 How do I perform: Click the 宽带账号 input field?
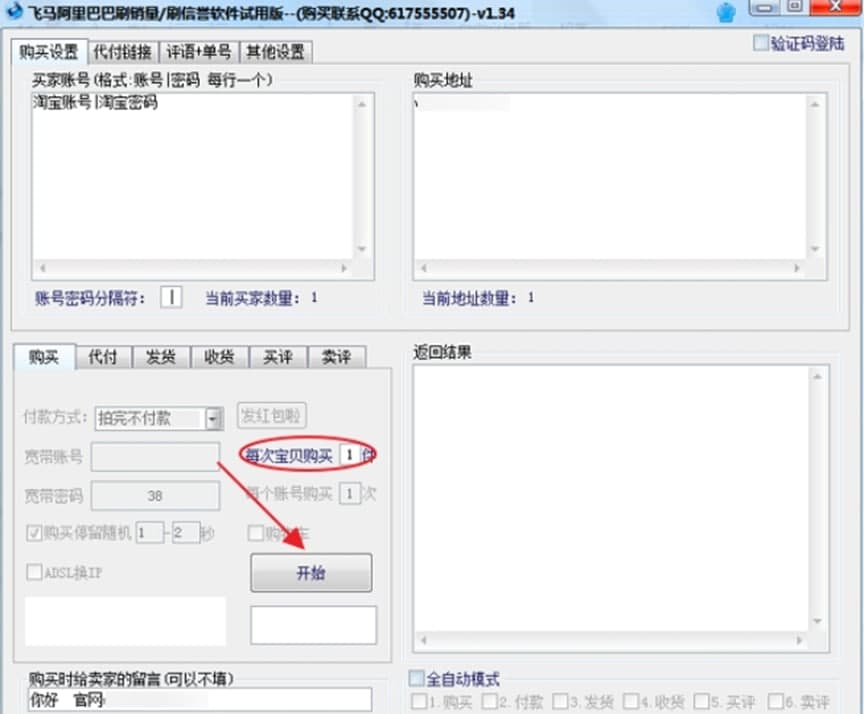click(x=155, y=457)
